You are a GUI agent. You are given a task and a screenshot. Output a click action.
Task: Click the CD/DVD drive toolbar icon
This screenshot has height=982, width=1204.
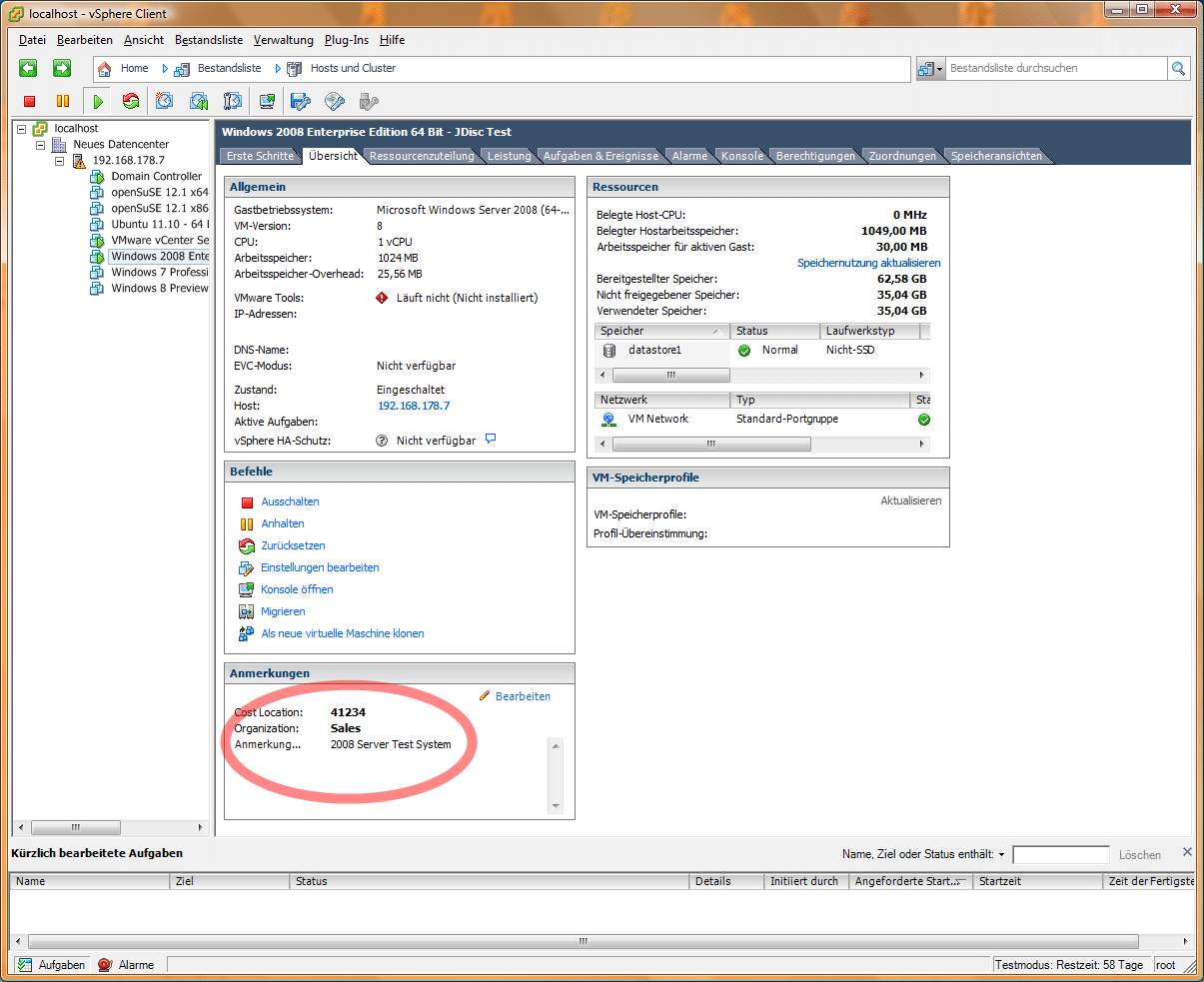pyautogui.click(x=335, y=101)
